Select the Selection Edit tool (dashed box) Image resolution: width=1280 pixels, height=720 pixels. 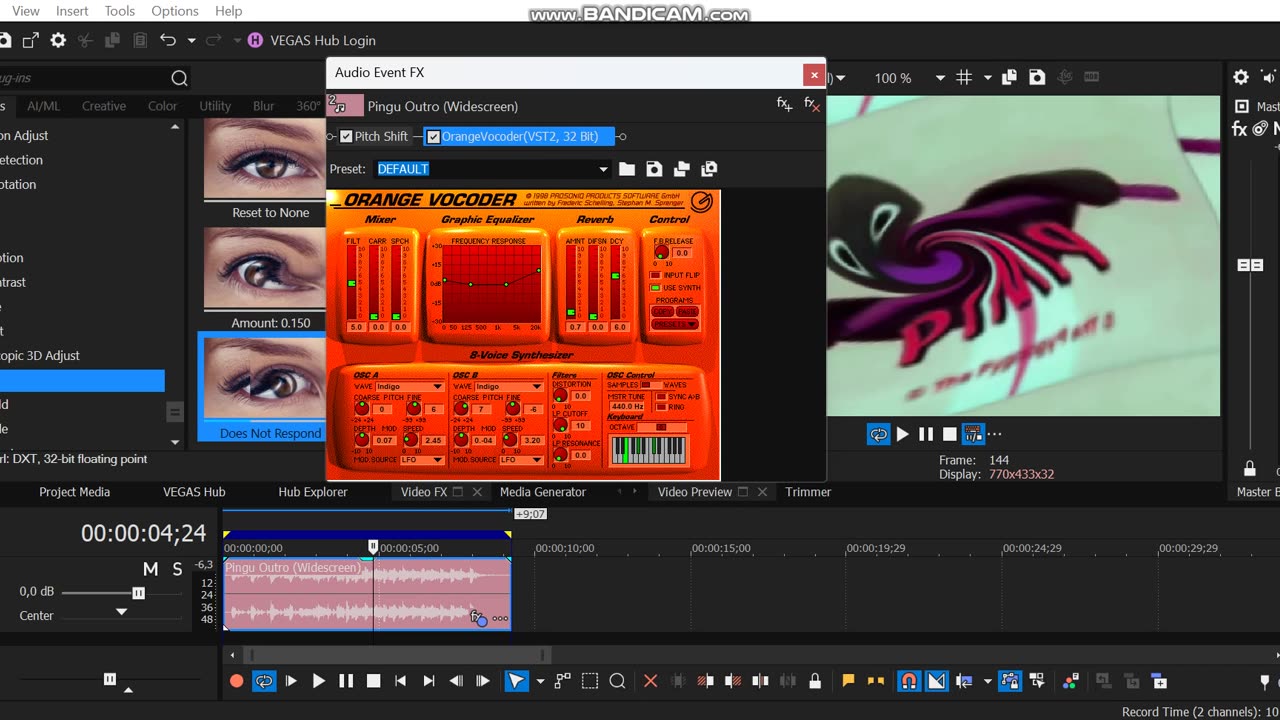pos(590,681)
